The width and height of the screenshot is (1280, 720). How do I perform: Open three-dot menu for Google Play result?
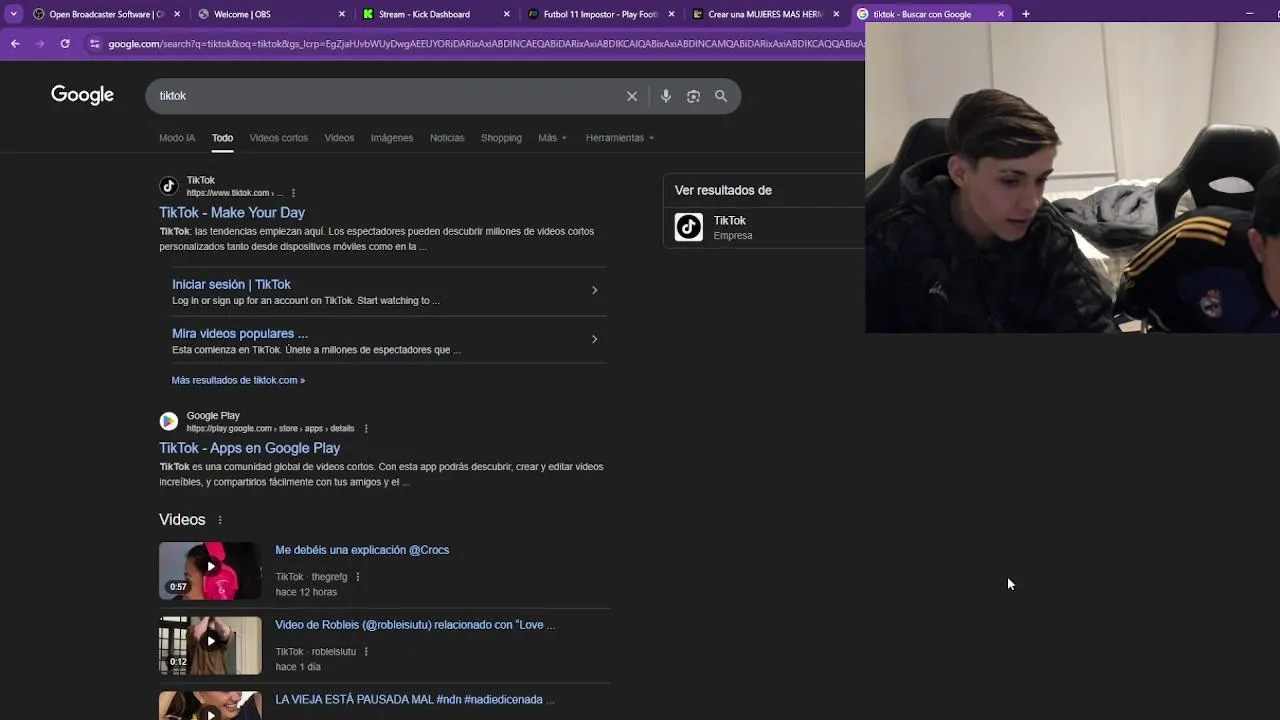[366, 429]
